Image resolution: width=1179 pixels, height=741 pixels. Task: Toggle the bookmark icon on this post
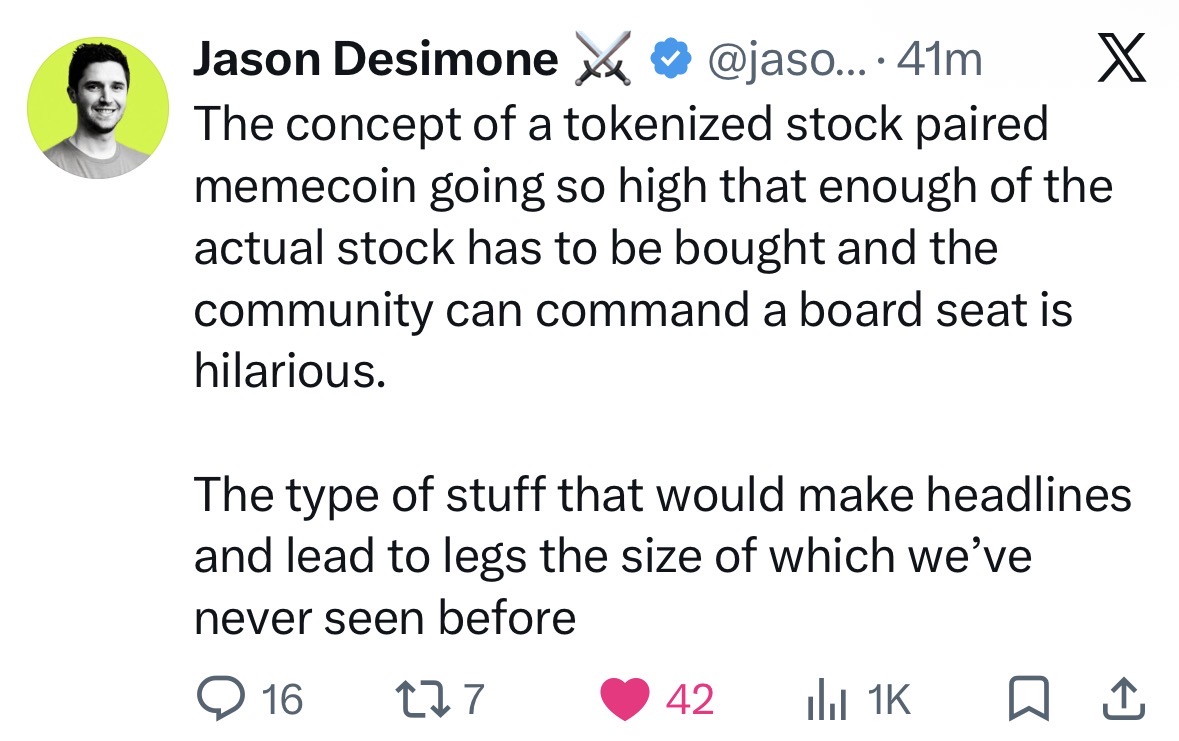click(1028, 699)
